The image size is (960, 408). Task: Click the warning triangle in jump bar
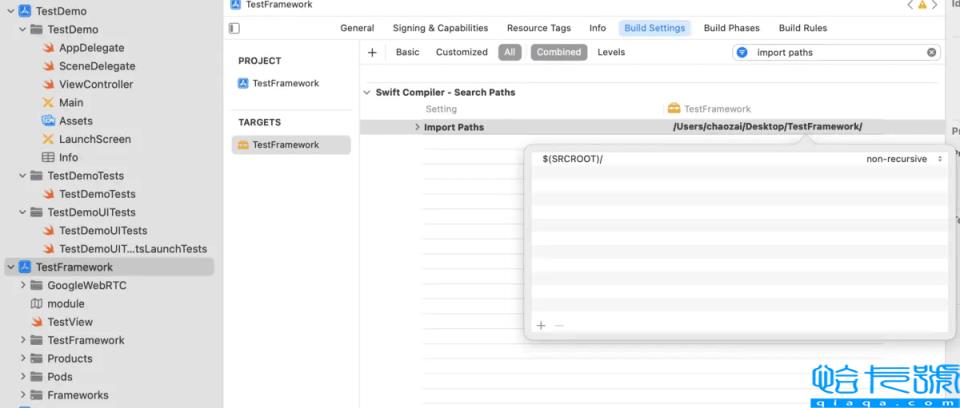pos(922,5)
